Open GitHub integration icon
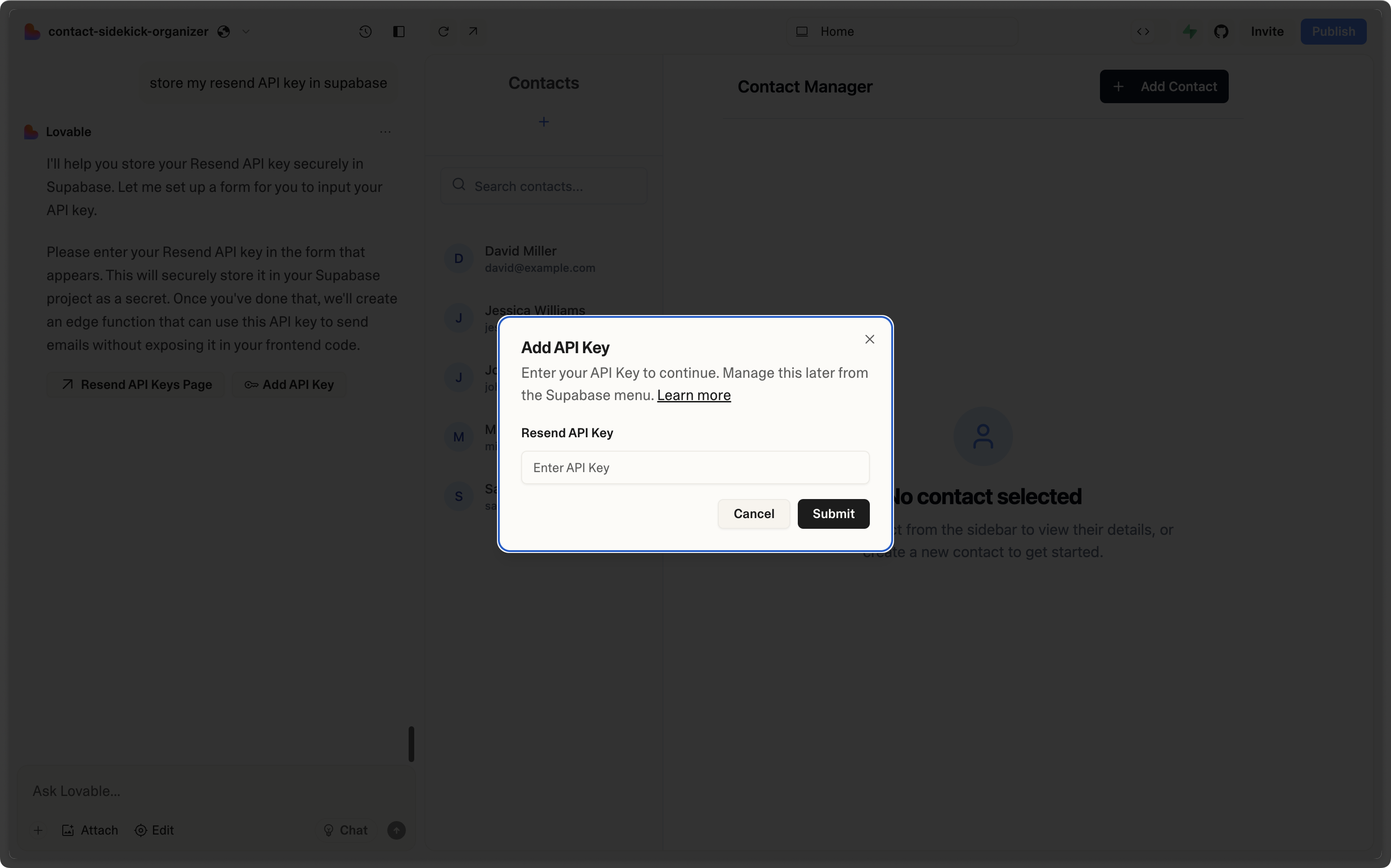 pyautogui.click(x=1221, y=32)
